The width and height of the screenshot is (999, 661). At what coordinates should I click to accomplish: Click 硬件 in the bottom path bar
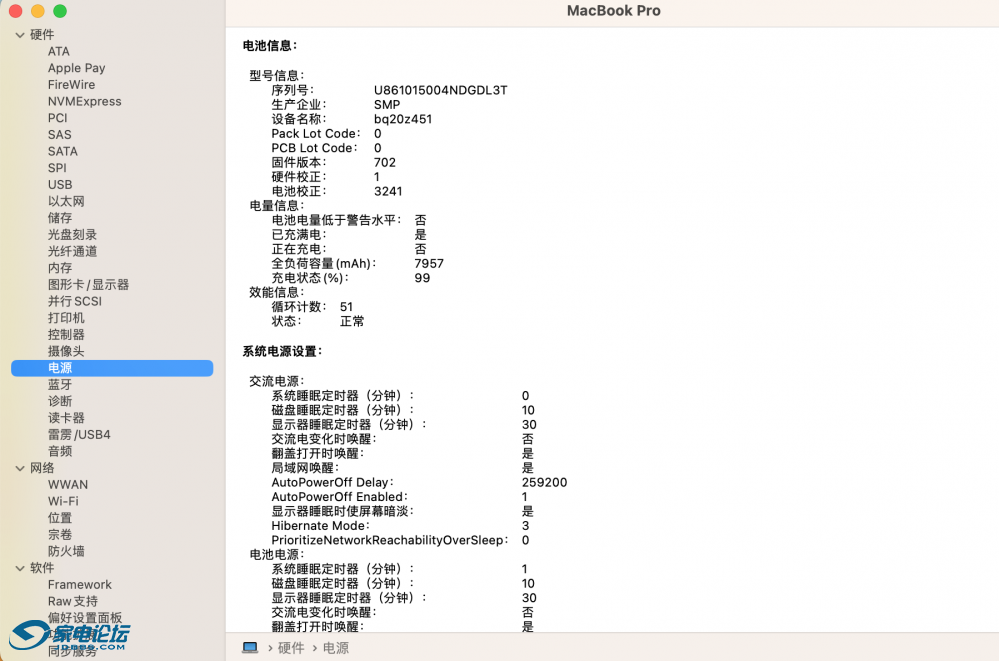[291, 648]
